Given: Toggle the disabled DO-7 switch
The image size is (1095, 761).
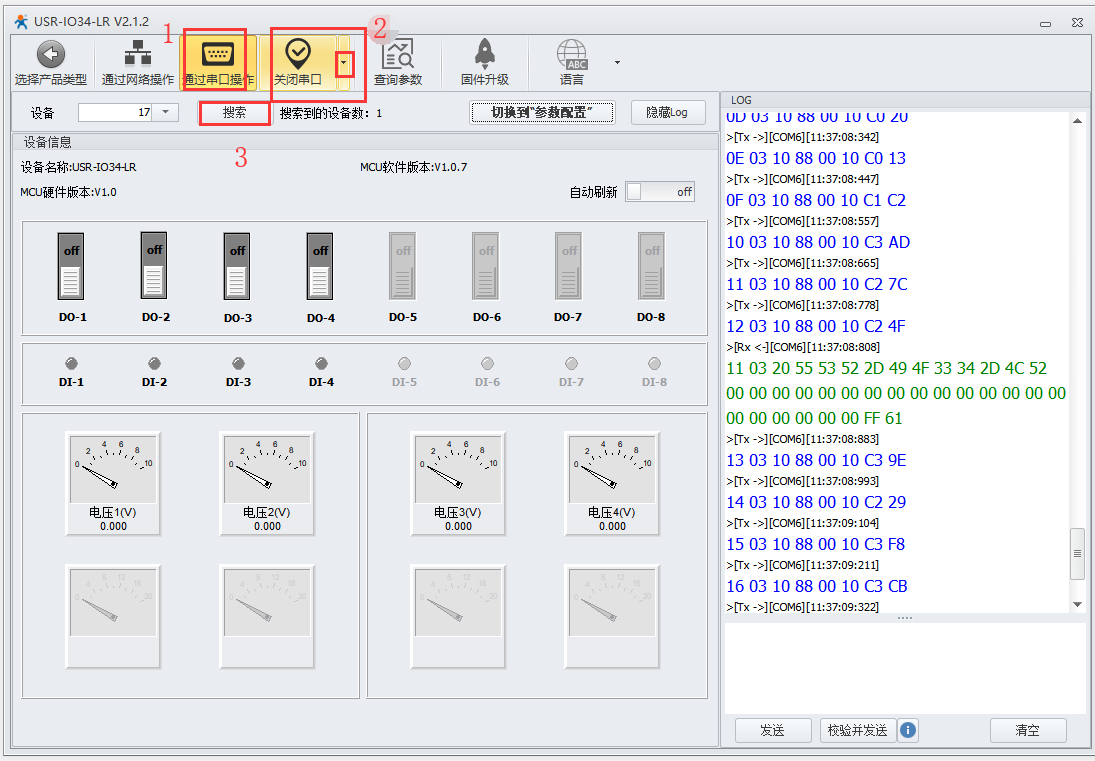Looking at the screenshot, I should tap(568, 266).
